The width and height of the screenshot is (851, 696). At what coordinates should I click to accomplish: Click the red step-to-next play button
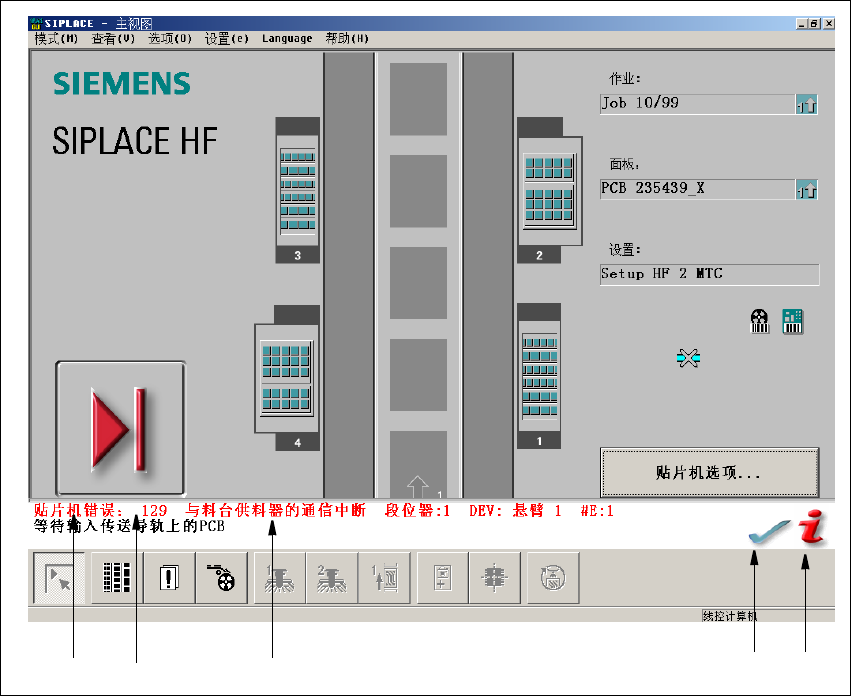coord(120,428)
